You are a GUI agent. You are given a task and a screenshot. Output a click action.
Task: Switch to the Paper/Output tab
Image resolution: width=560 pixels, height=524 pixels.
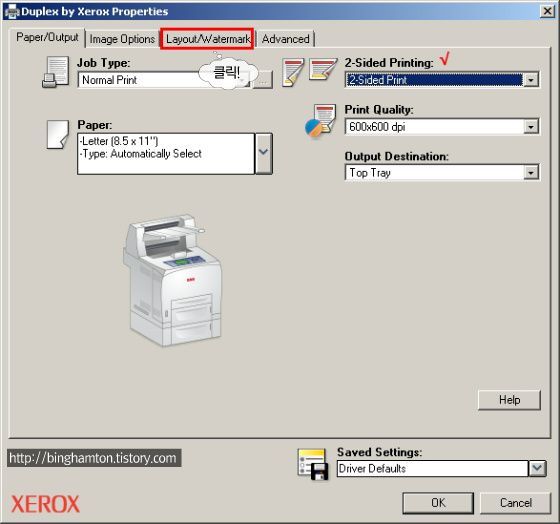47,37
